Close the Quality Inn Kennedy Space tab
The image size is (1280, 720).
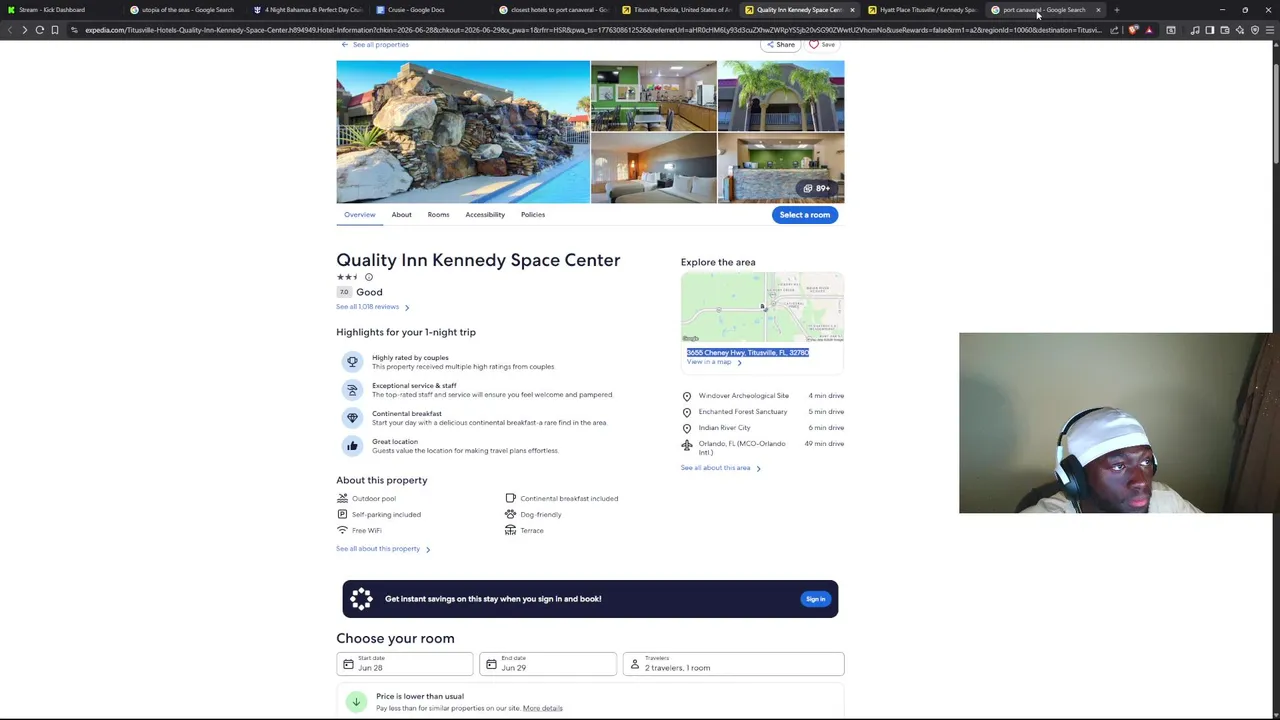coord(852,10)
